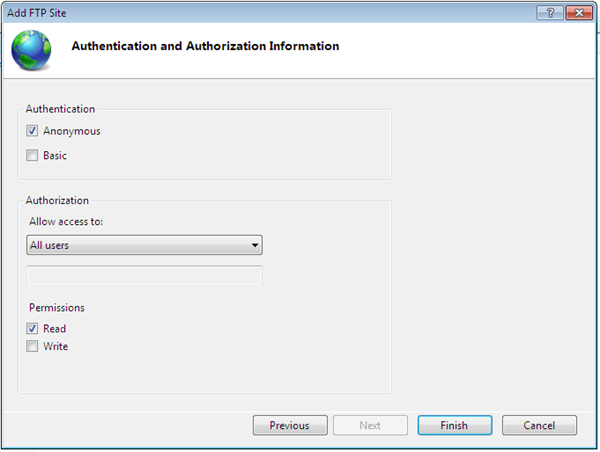Click the Authentication and Authorization Information heading
The height and width of the screenshot is (452, 600).
(205, 46)
